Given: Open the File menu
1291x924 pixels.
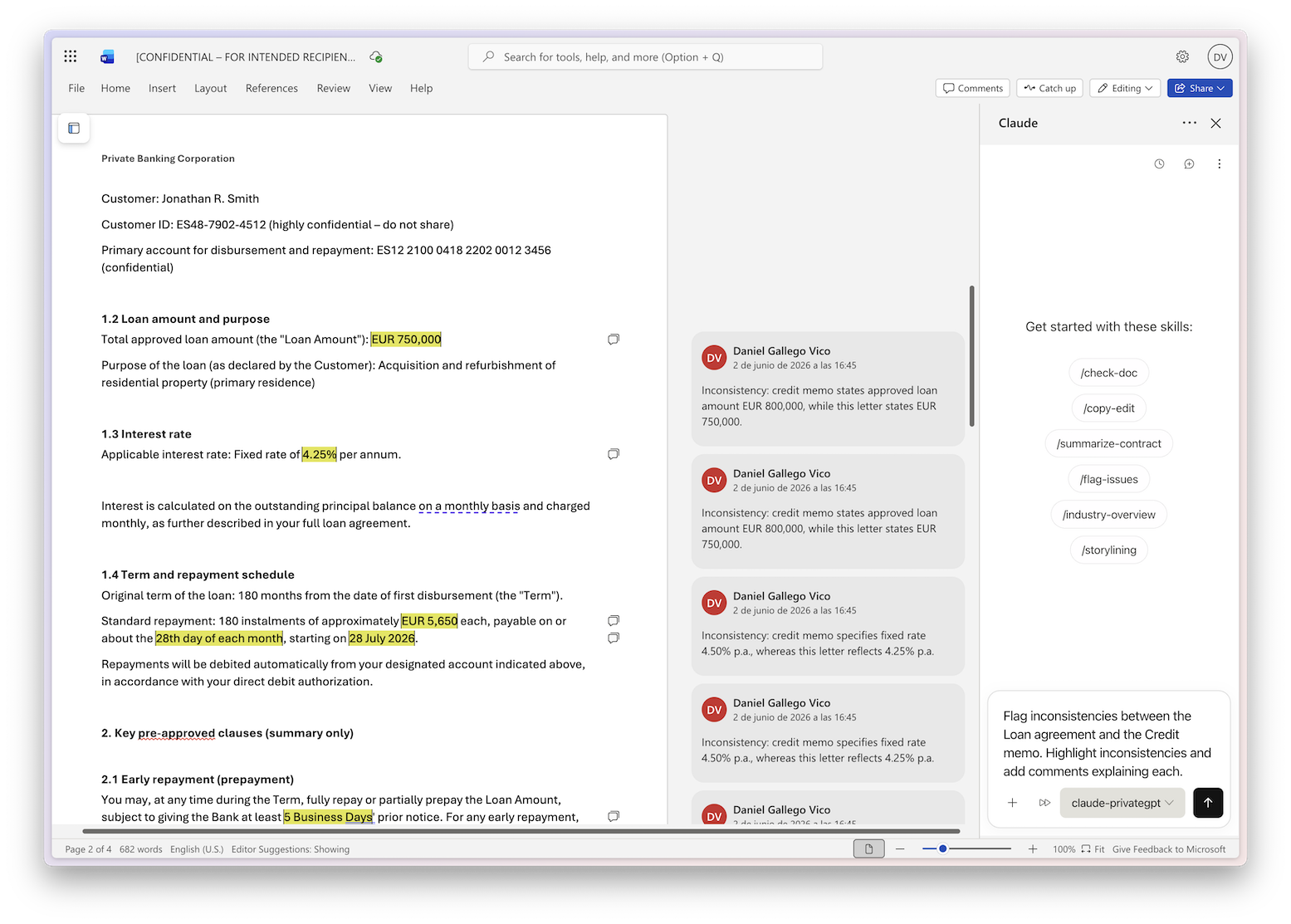Looking at the screenshot, I should 76,88.
